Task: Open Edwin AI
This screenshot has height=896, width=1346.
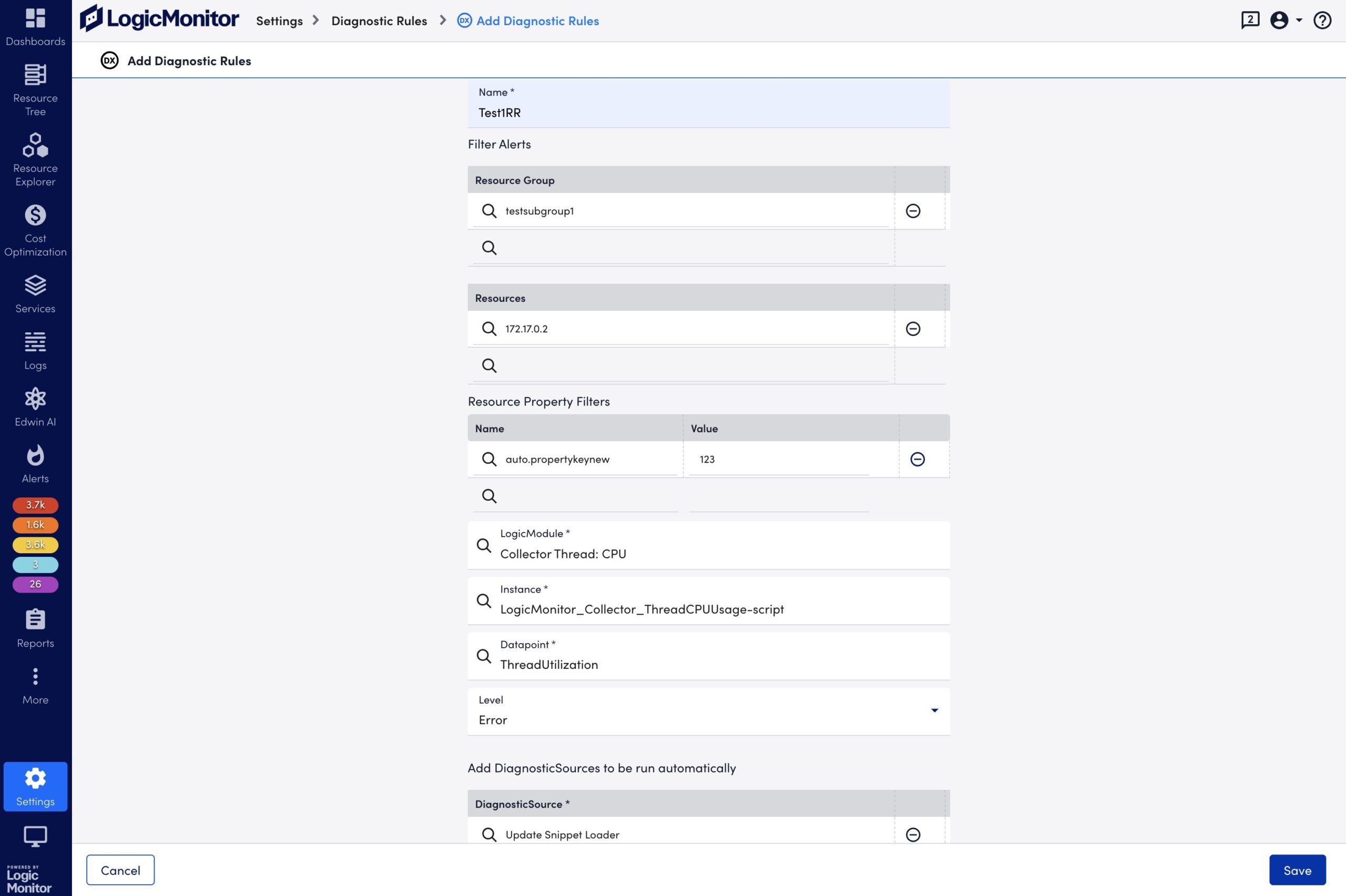Action: [x=35, y=407]
